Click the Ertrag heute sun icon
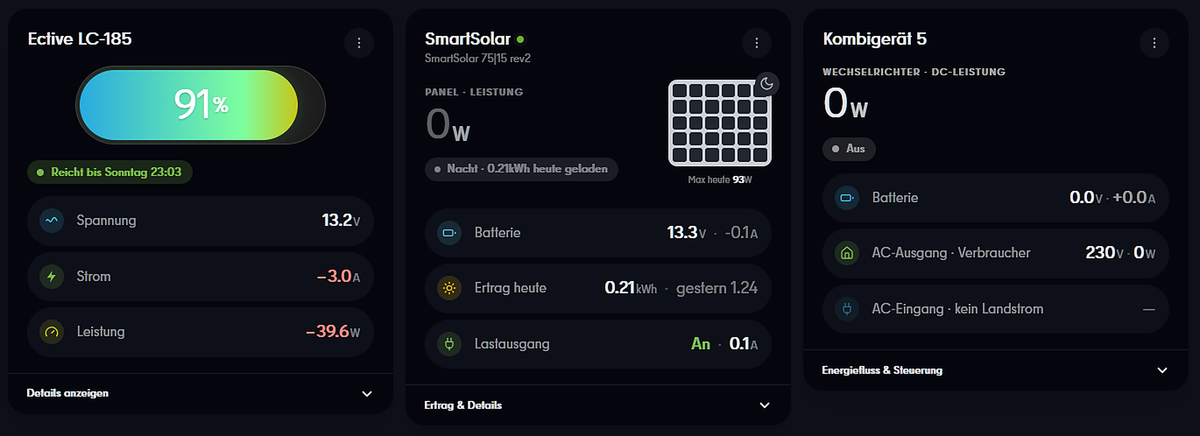Screen dimensions: 1200x436 click(x=450, y=288)
